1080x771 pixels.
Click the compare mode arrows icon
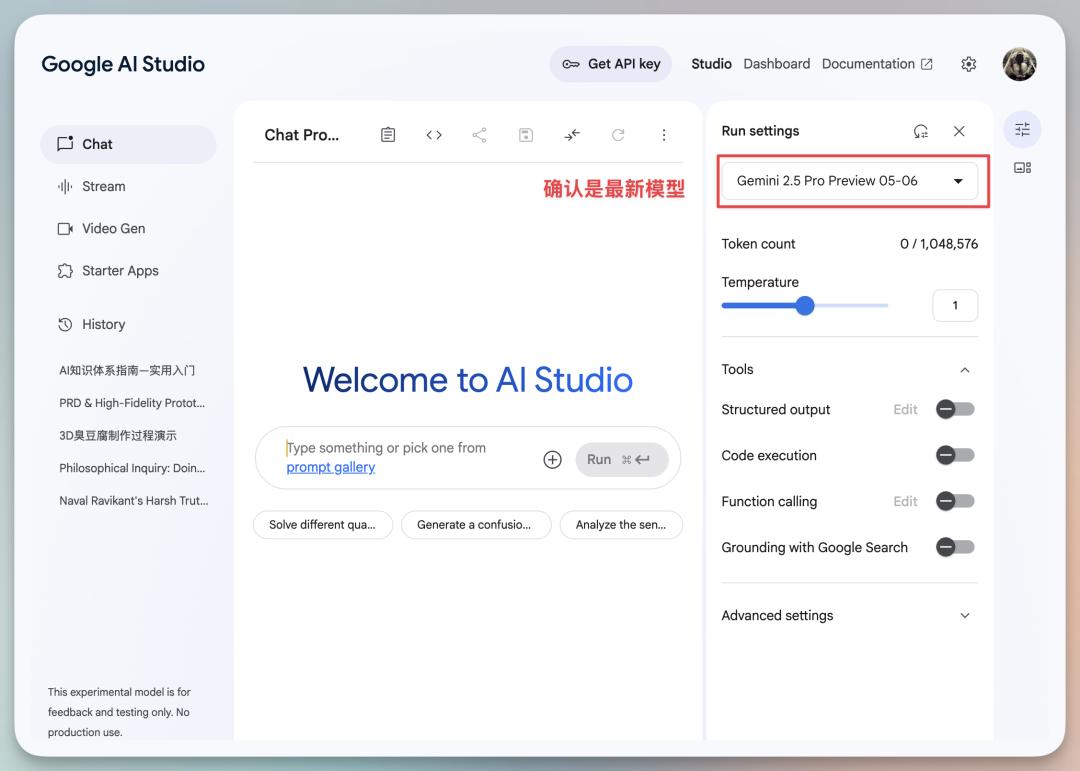tap(572, 135)
